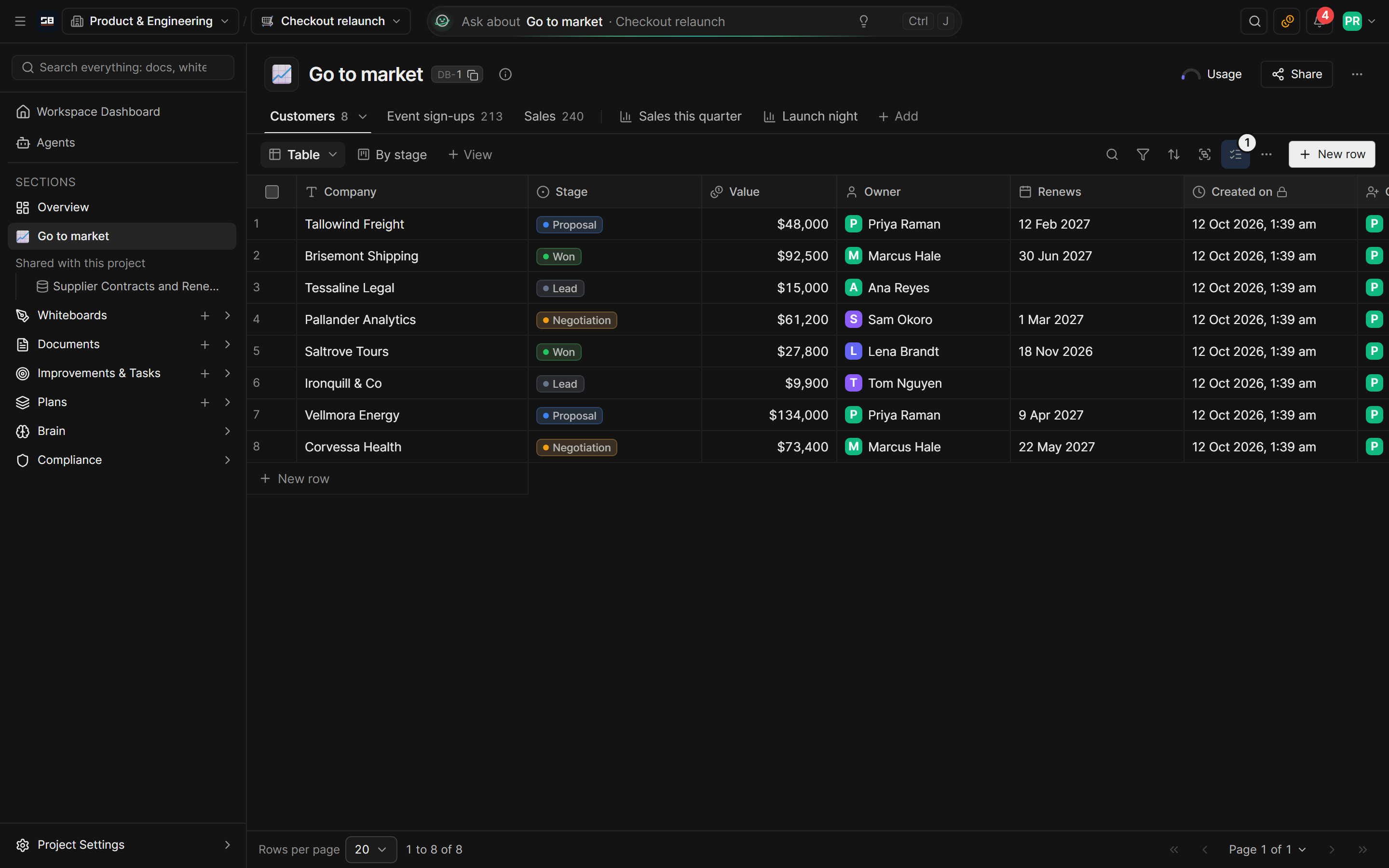Click the focus scan icon in toolbar

tap(1205, 154)
